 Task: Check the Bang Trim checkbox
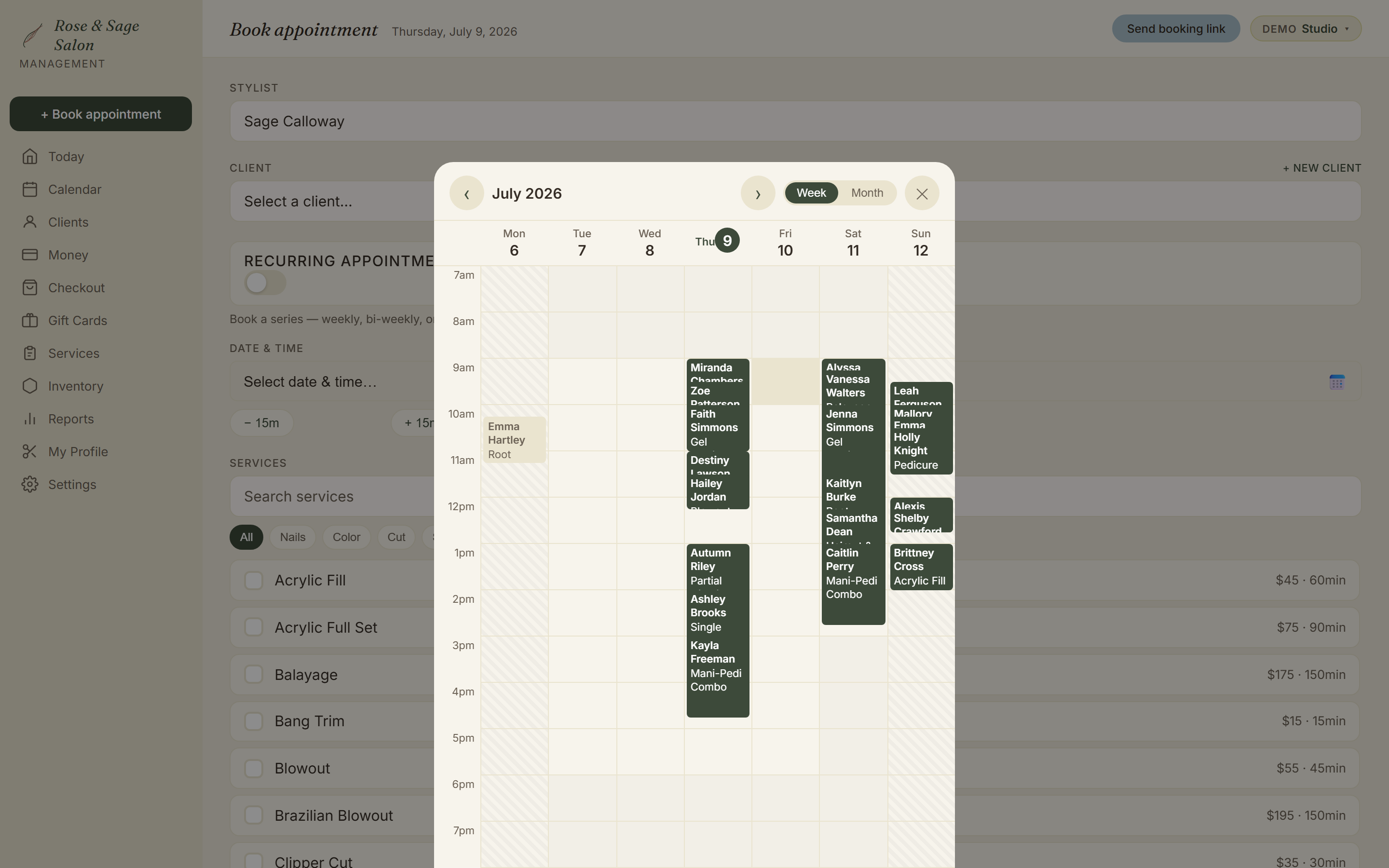pos(254,721)
